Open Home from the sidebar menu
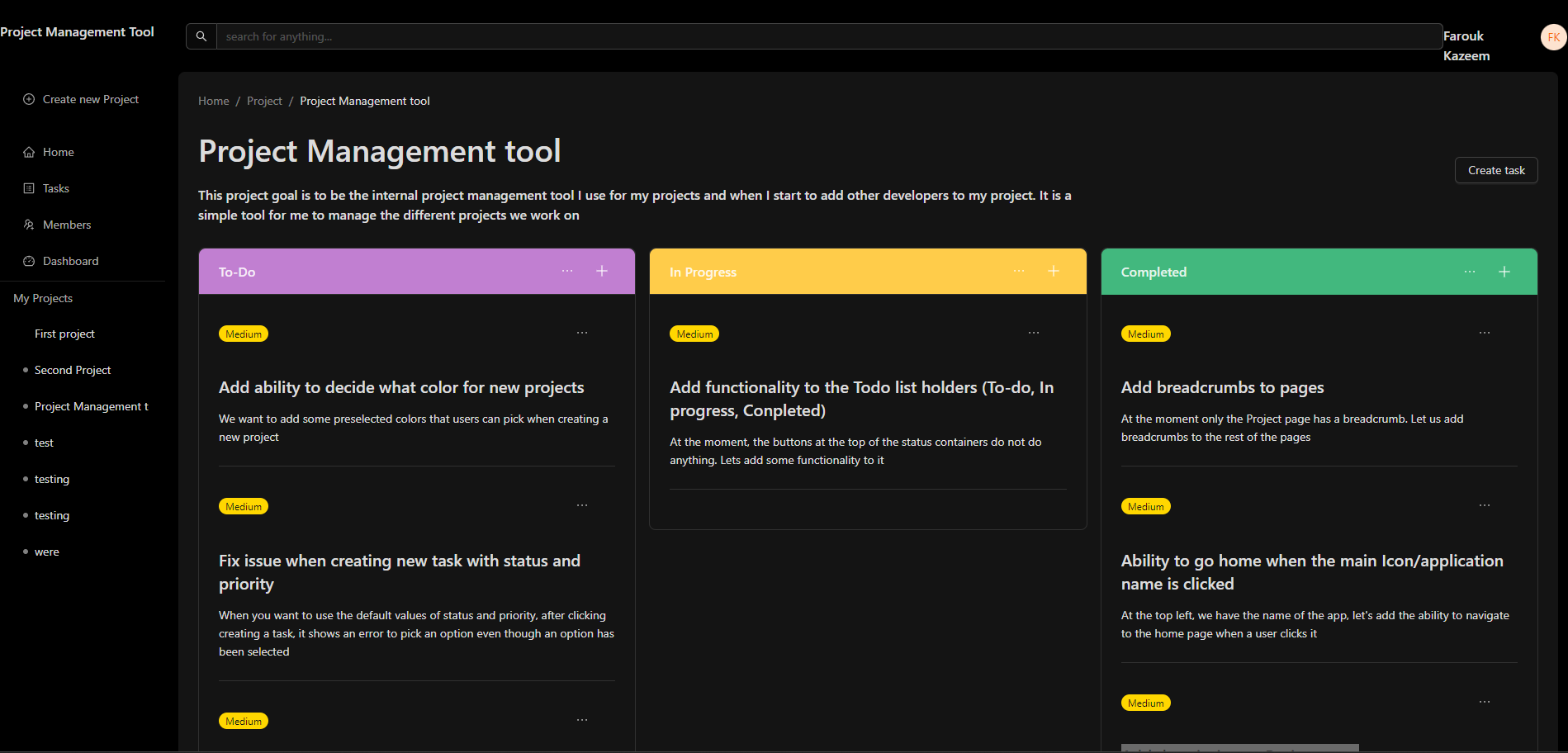The height and width of the screenshot is (753, 1568). 59,152
